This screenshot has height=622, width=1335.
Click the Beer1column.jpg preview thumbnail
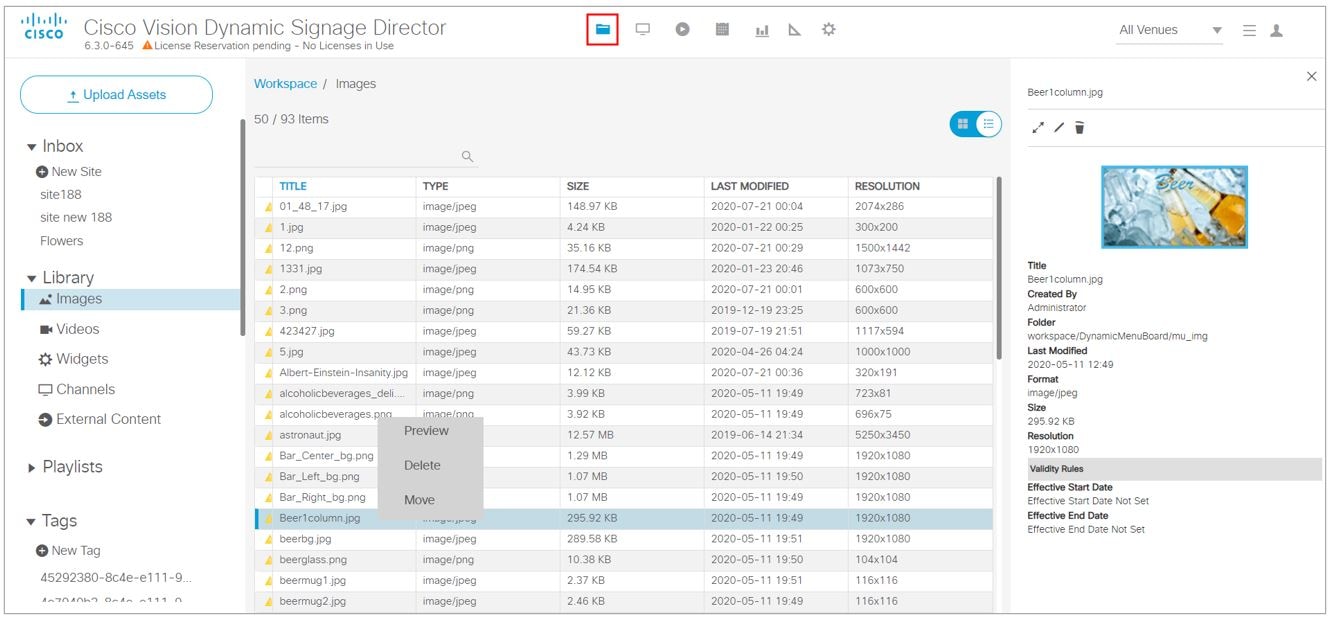tap(1174, 207)
